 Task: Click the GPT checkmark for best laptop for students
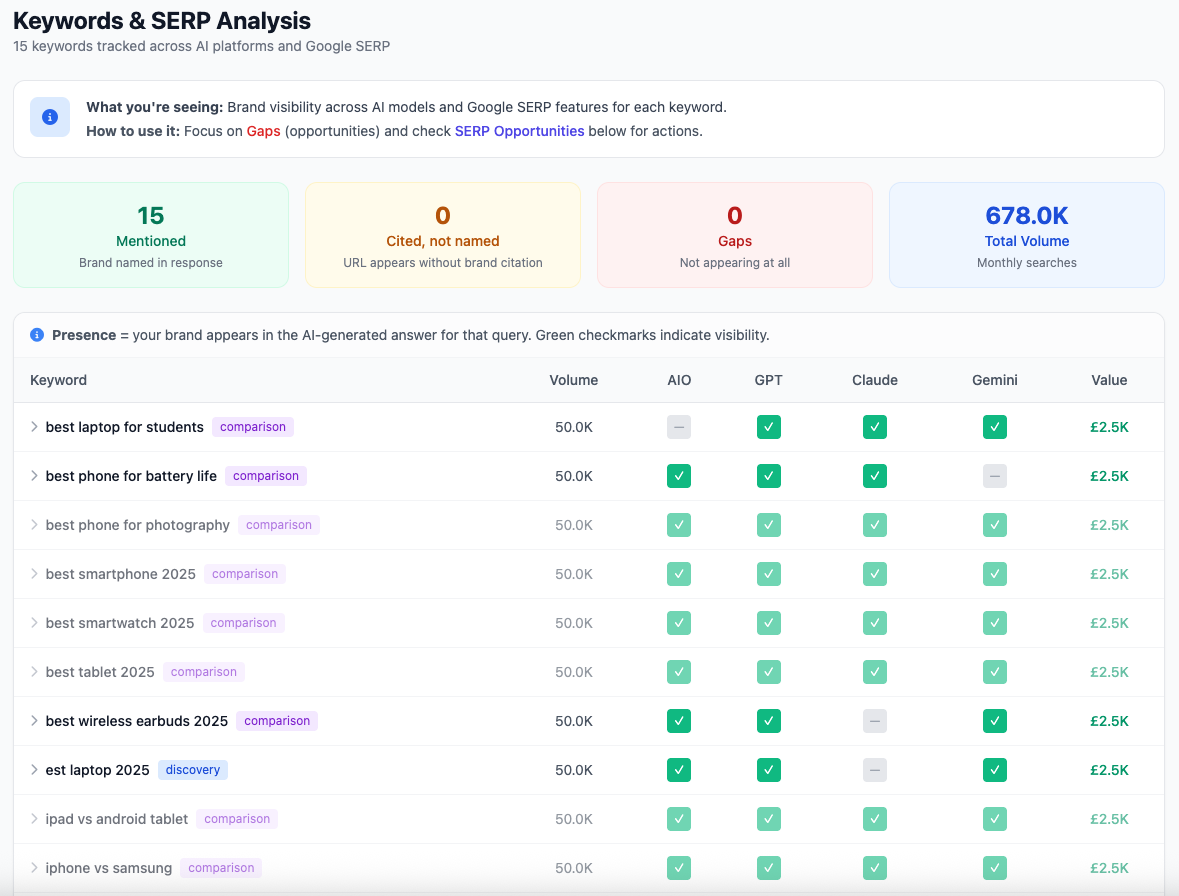coord(769,426)
